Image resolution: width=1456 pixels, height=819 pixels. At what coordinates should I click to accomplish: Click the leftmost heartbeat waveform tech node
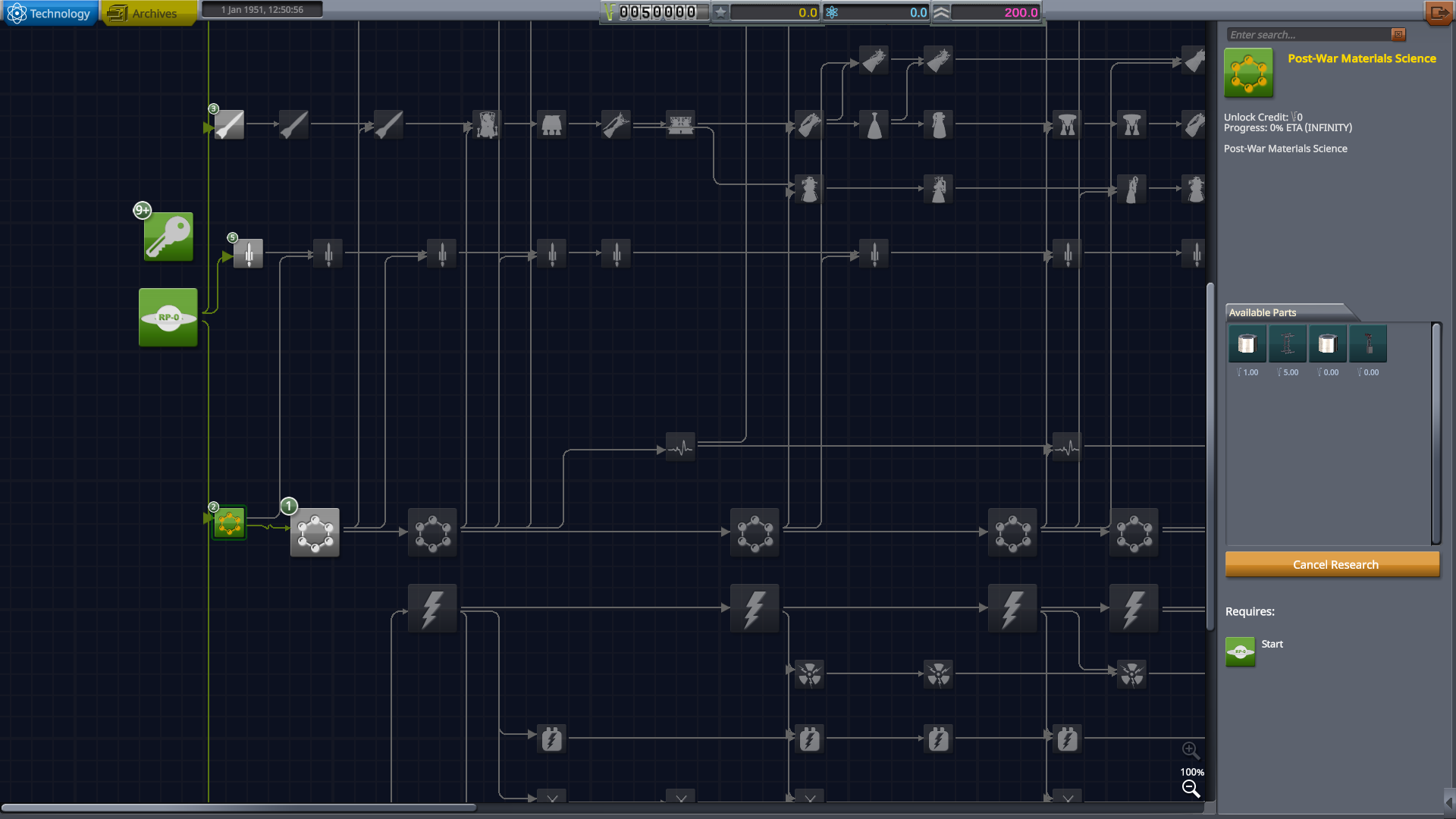680,447
